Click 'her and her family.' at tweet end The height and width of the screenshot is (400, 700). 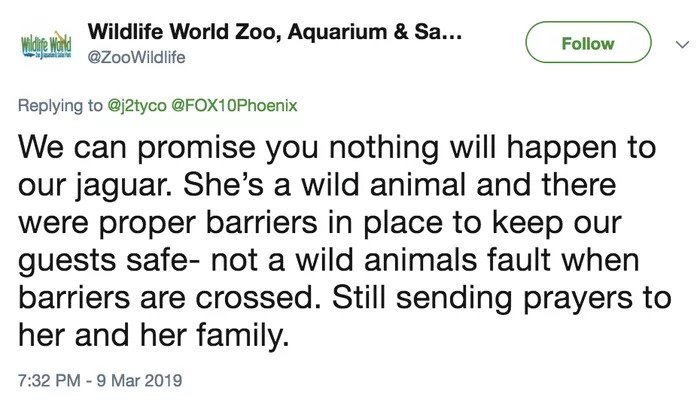[x=154, y=335]
